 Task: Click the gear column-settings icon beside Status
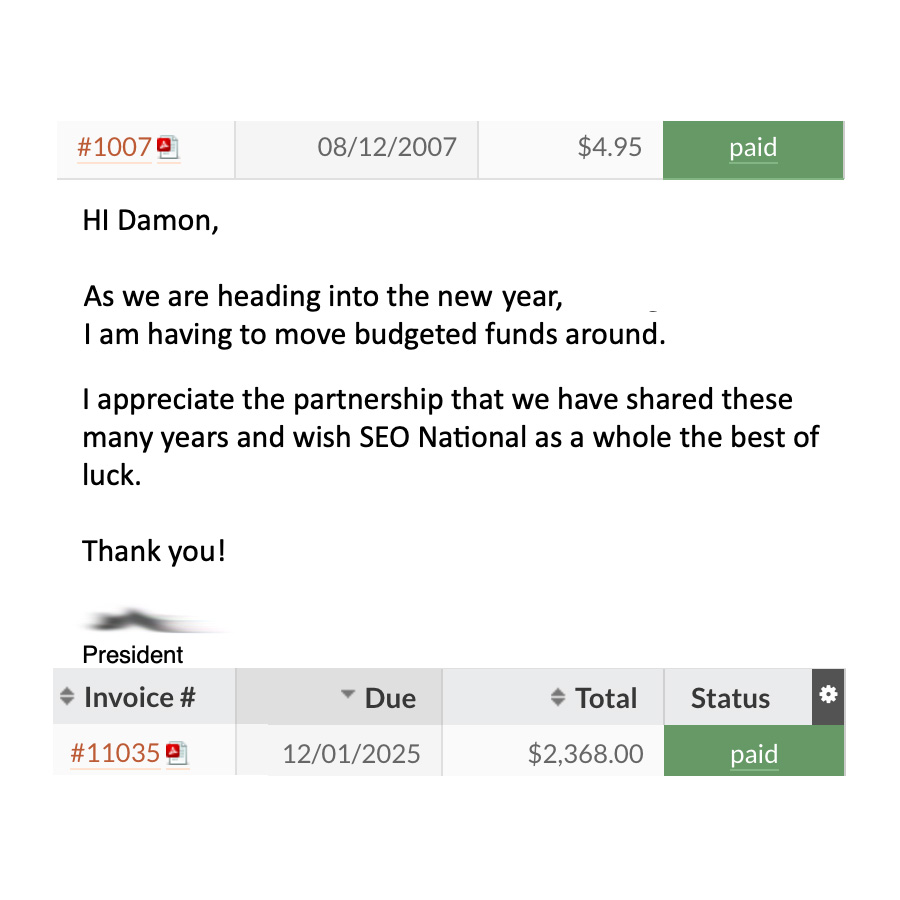point(828,696)
